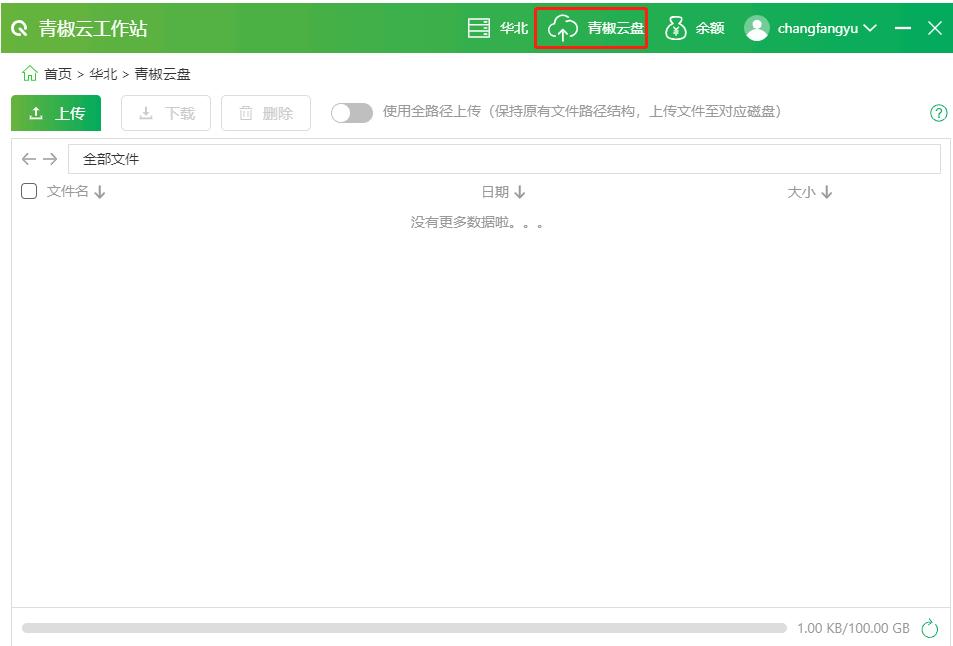953x646 pixels.
Task: Click the back arrow in file navigation
Action: click(x=29, y=159)
